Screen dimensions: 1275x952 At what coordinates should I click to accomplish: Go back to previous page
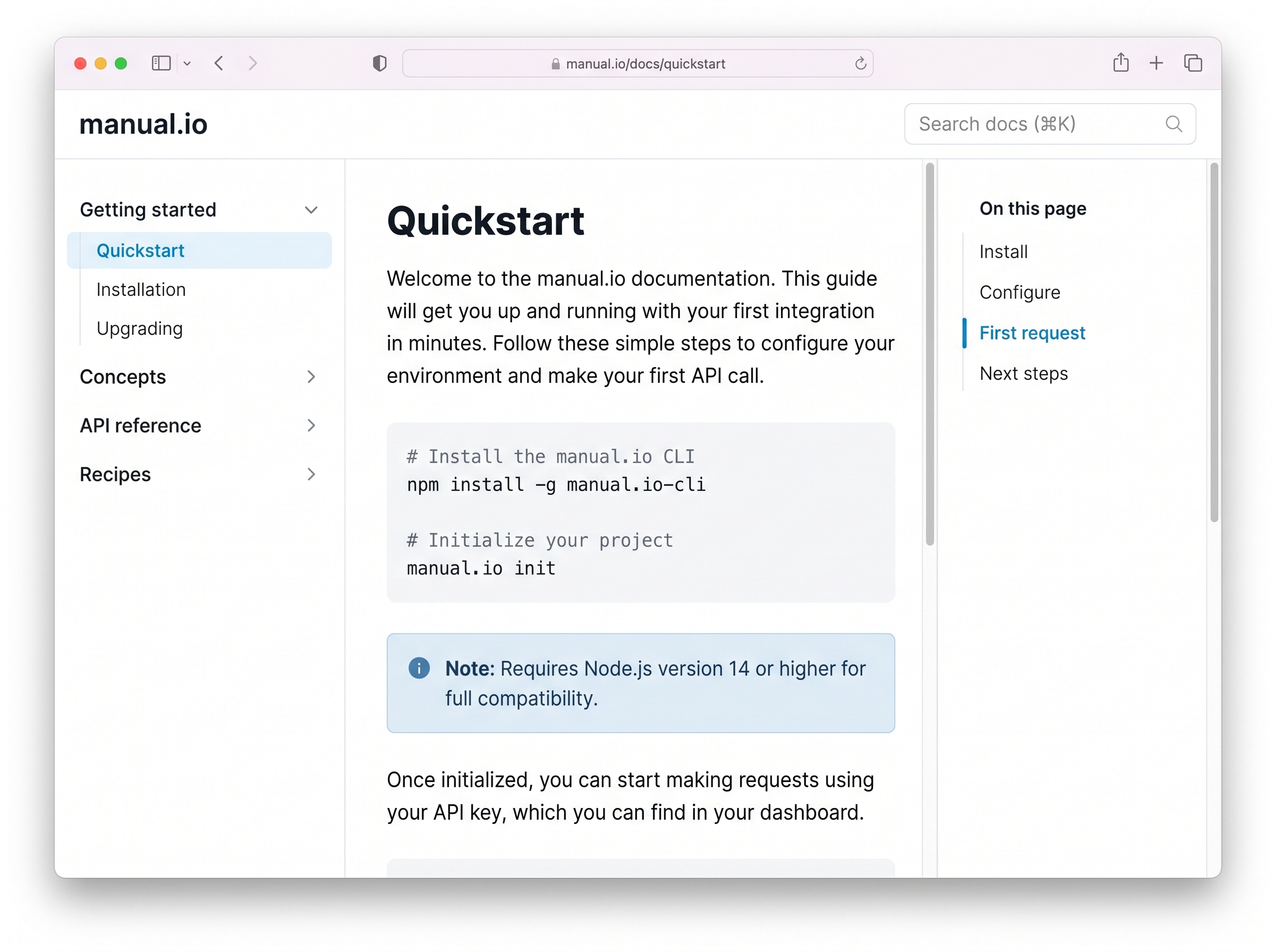[x=219, y=63]
